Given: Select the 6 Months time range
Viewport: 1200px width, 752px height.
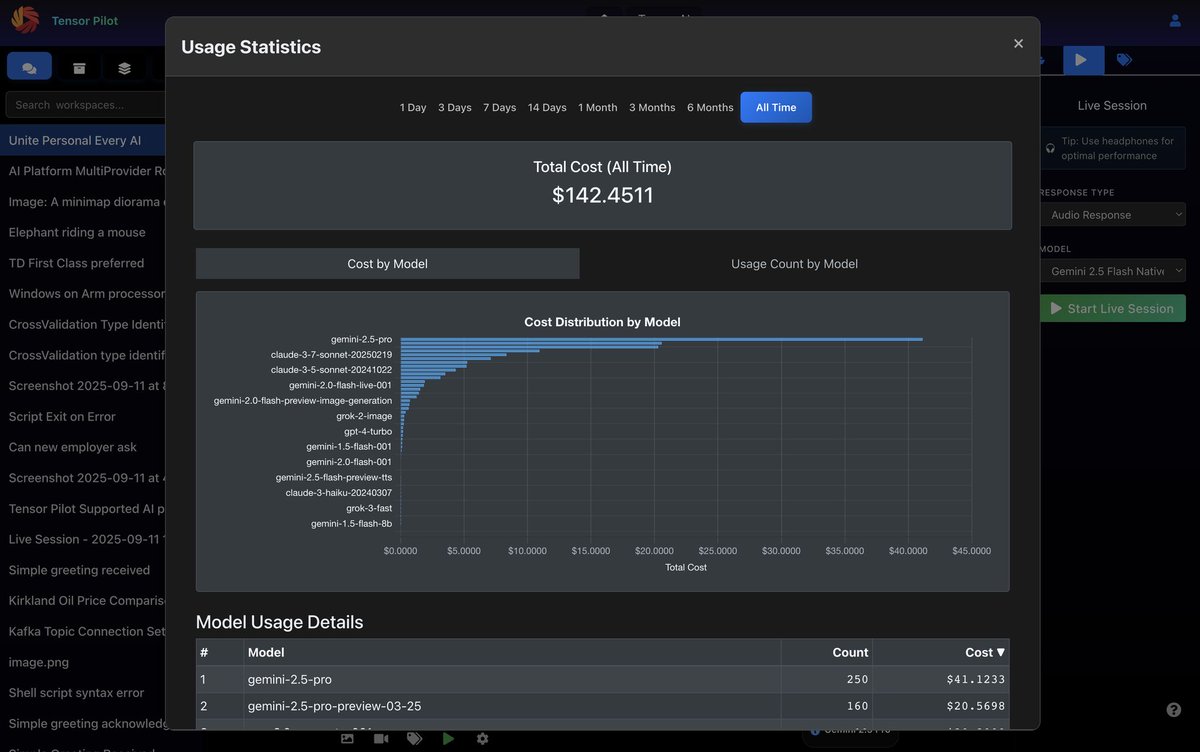Looking at the screenshot, I should 710,107.
